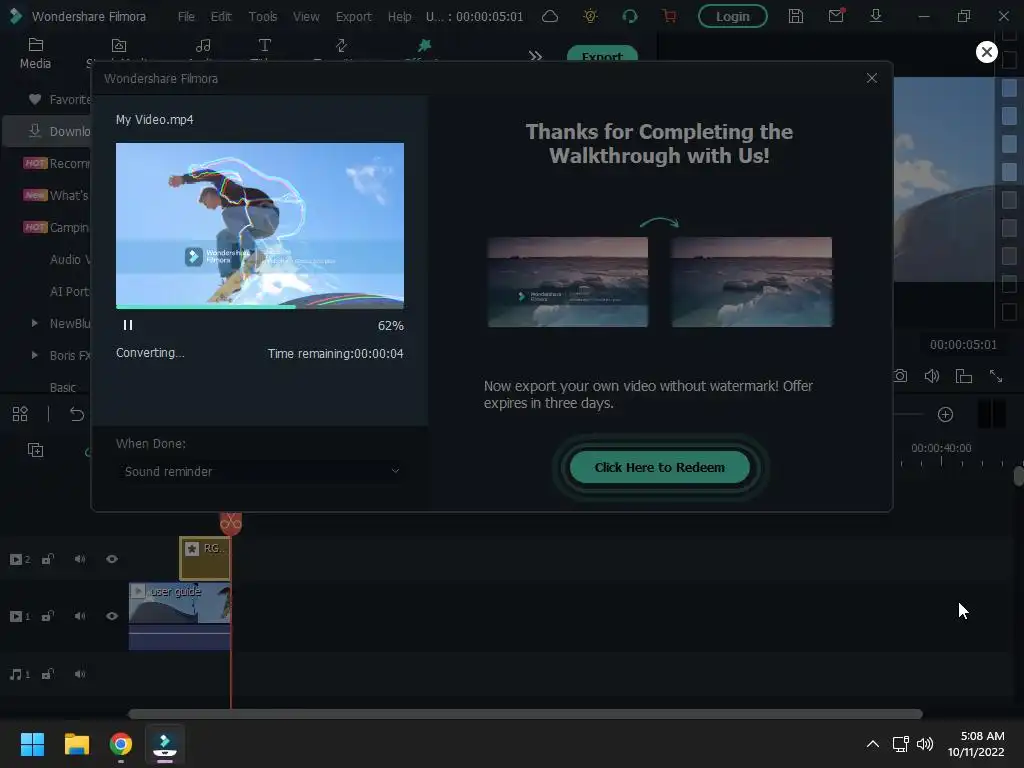Select the user guide clip on track 1
The width and height of the screenshot is (1024, 768).
tap(180, 616)
